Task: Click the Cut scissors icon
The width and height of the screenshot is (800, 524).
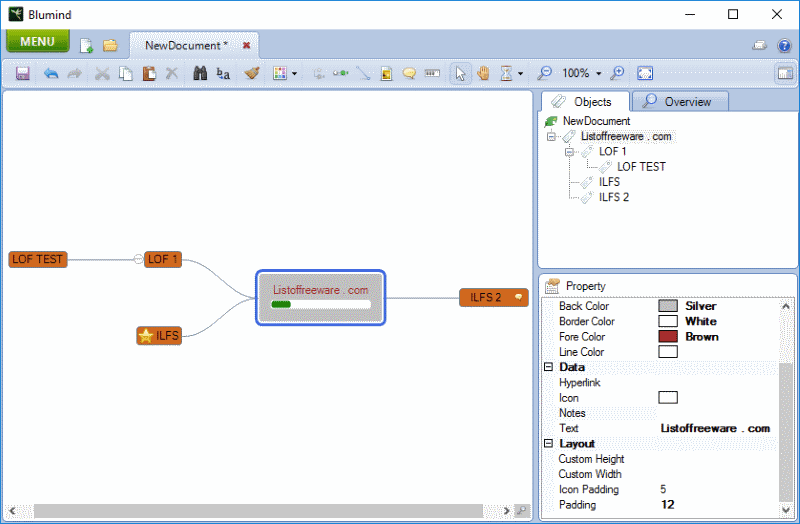Action: (102, 73)
